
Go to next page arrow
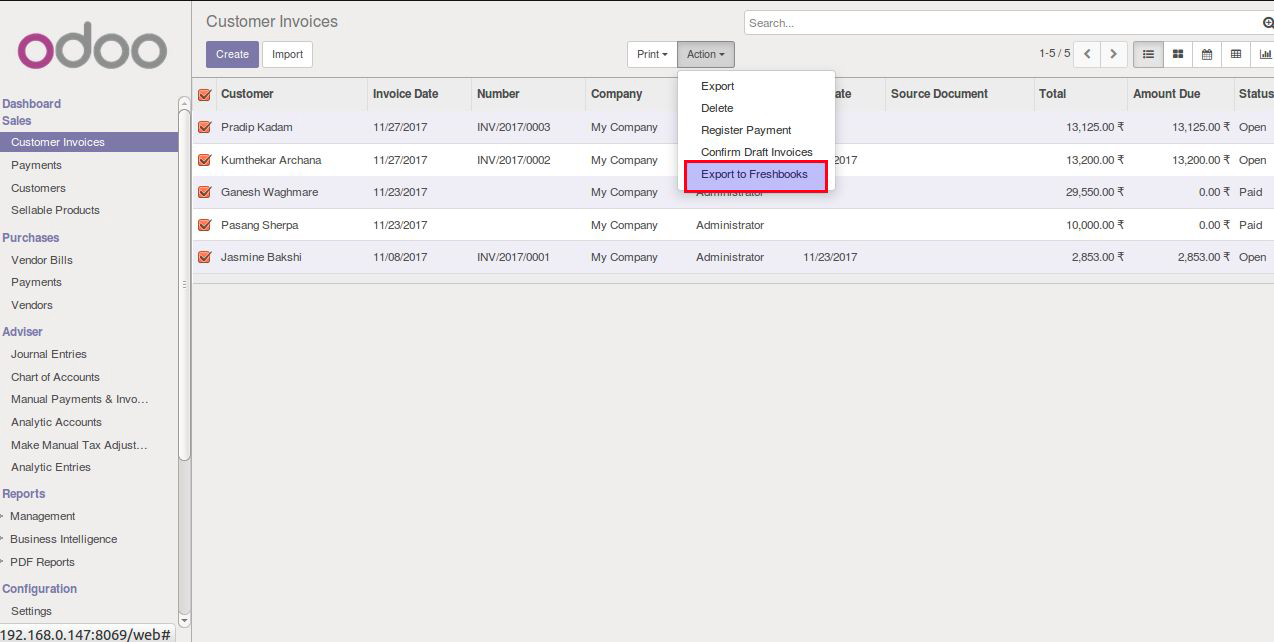click(x=1114, y=54)
